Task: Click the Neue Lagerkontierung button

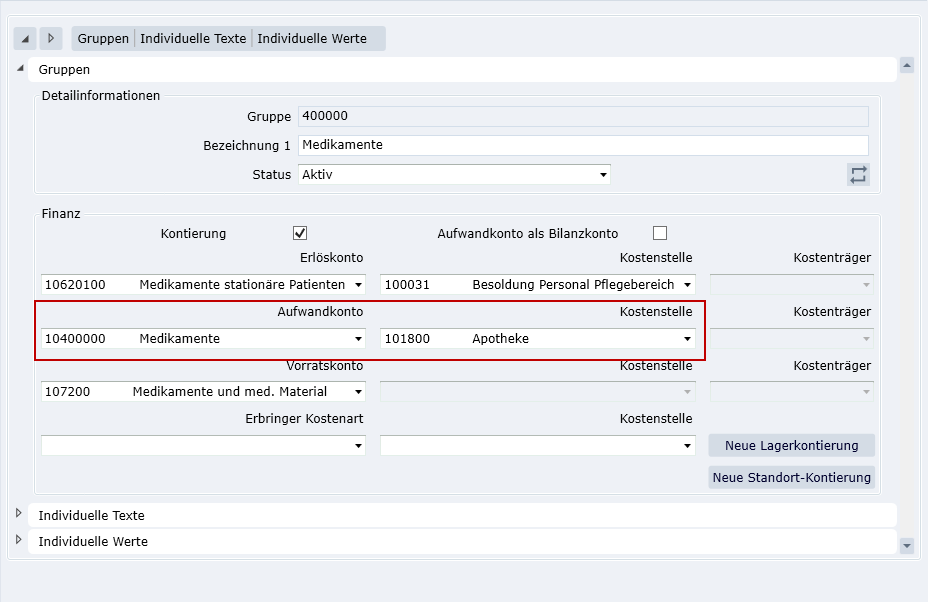Action: pyautogui.click(x=791, y=445)
